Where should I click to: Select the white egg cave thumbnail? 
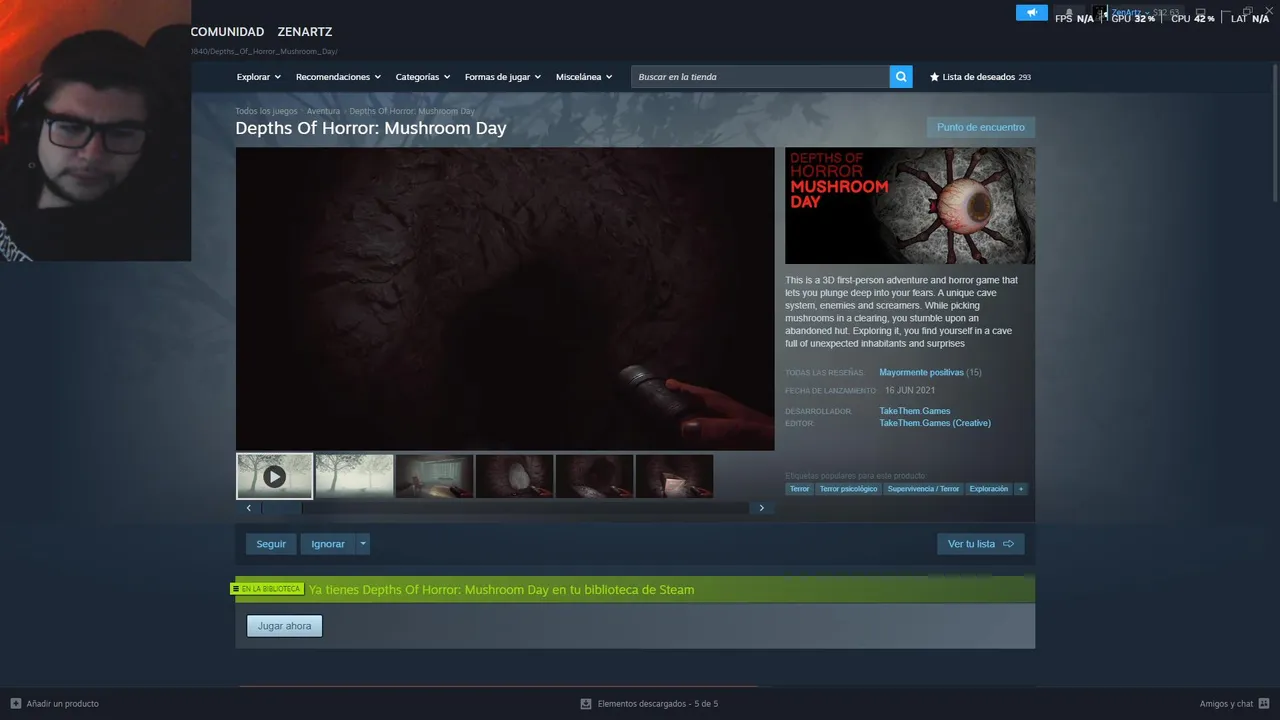[514, 476]
